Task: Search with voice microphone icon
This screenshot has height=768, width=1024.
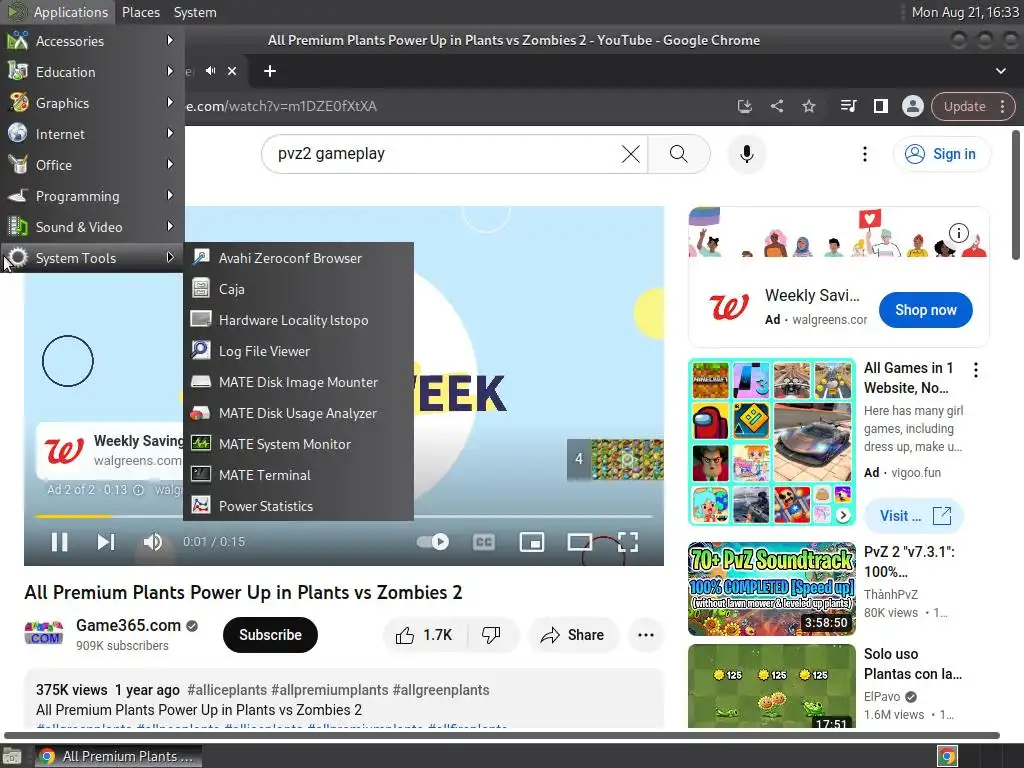Action: coord(746,154)
